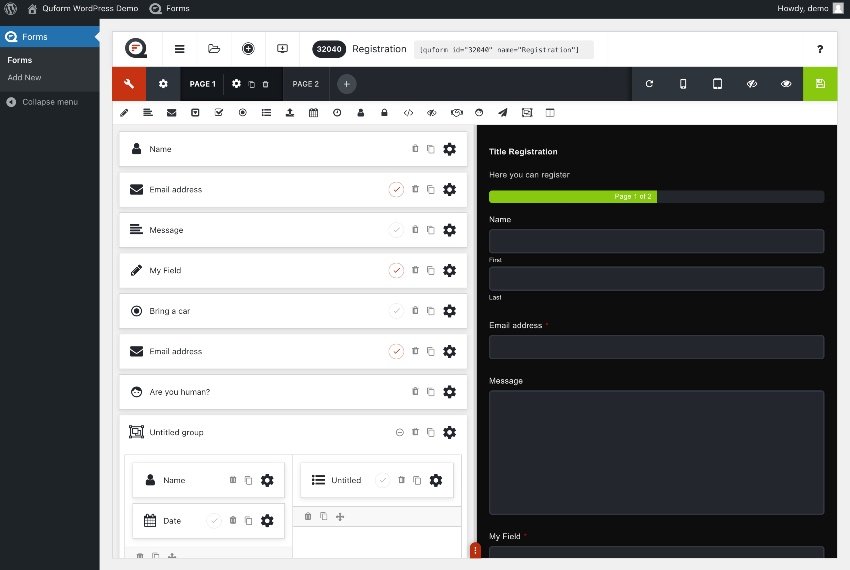Save the form with green button
The height and width of the screenshot is (570, 850).
point(820,84)
